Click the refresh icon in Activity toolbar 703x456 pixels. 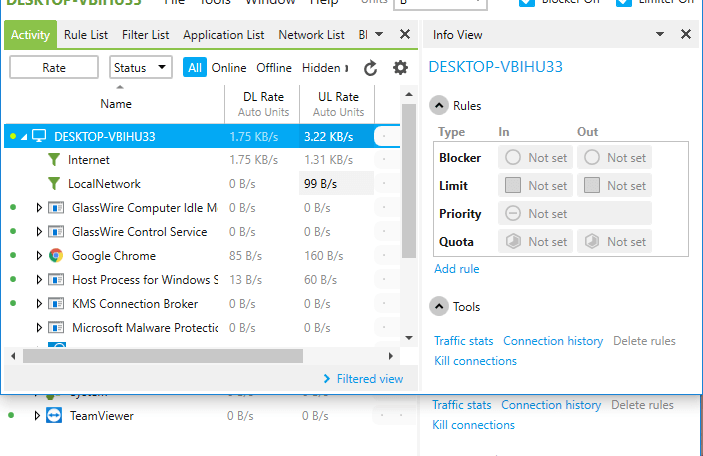coord(370,68)
